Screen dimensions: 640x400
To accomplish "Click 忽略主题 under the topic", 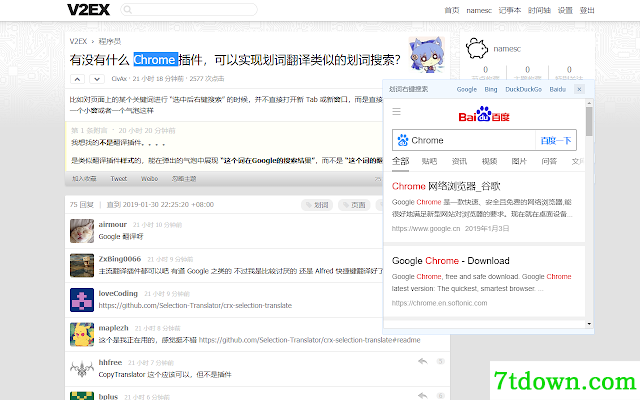I will [x=184, y=179].
